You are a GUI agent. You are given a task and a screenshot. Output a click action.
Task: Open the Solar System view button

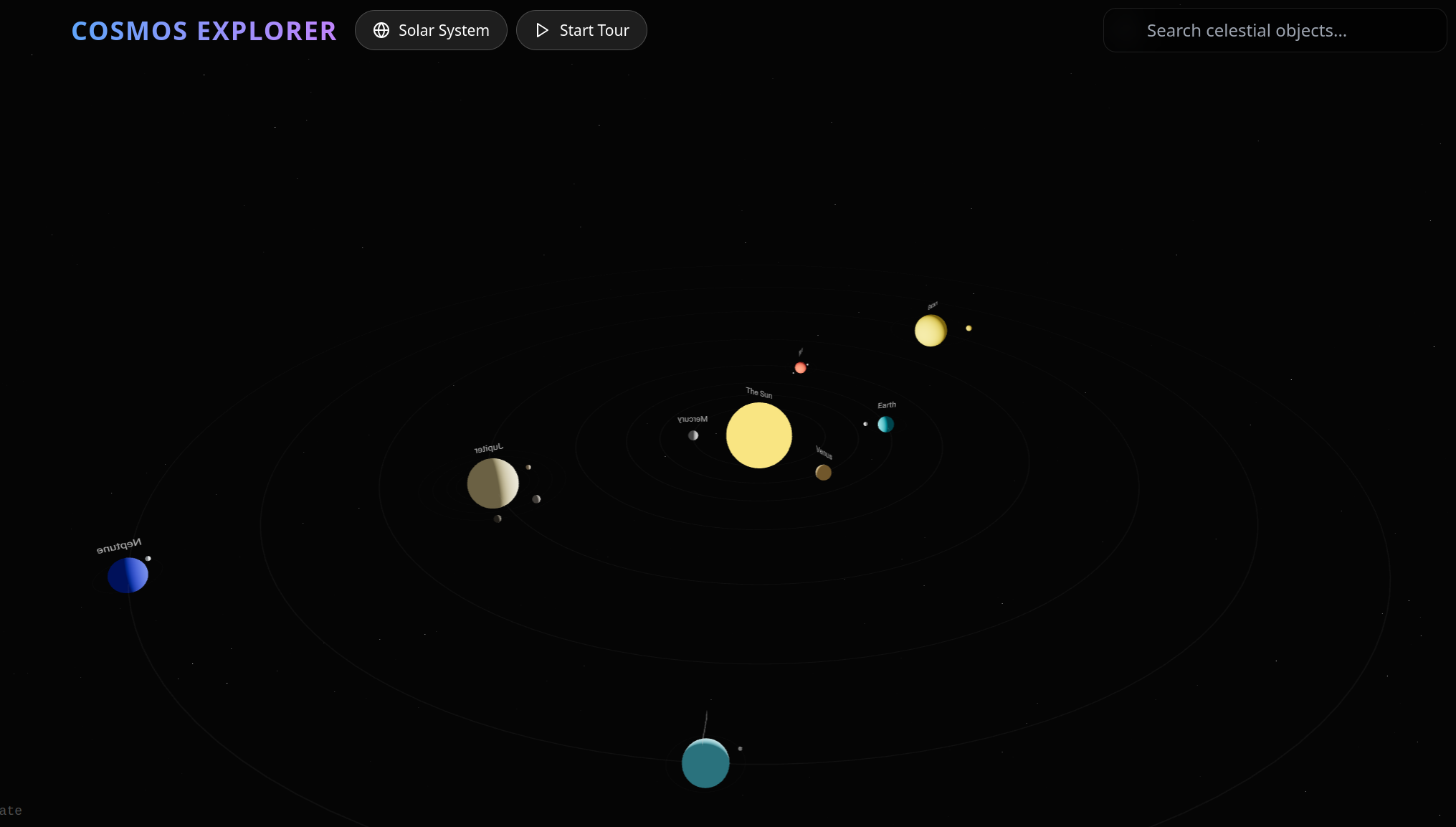(x=431, y=30)
